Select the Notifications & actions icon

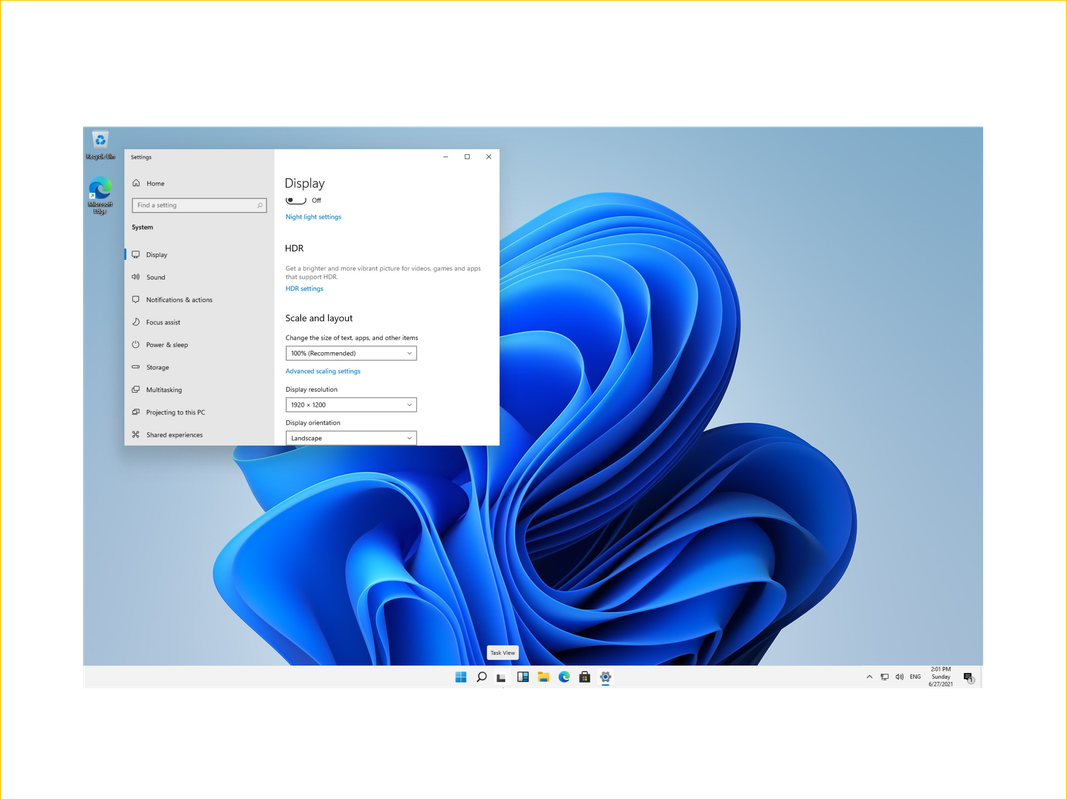tap(136, 299)
